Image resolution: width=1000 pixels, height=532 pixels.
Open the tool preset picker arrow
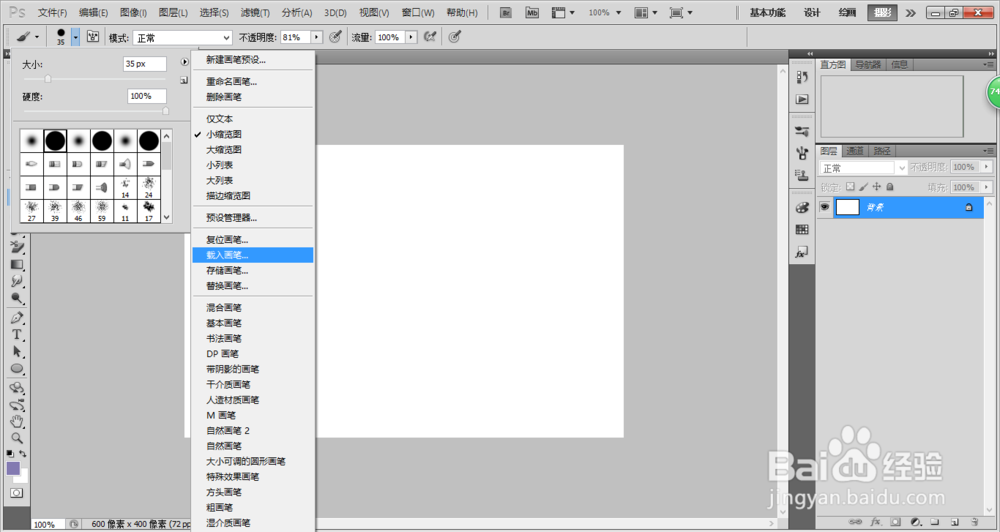click(36, 38)
